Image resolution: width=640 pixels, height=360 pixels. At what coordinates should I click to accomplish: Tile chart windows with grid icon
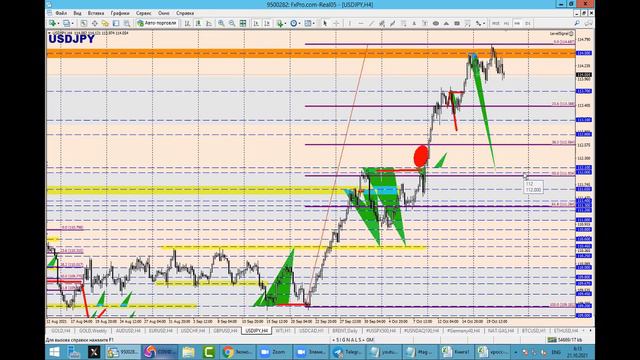tap(243, 23)
